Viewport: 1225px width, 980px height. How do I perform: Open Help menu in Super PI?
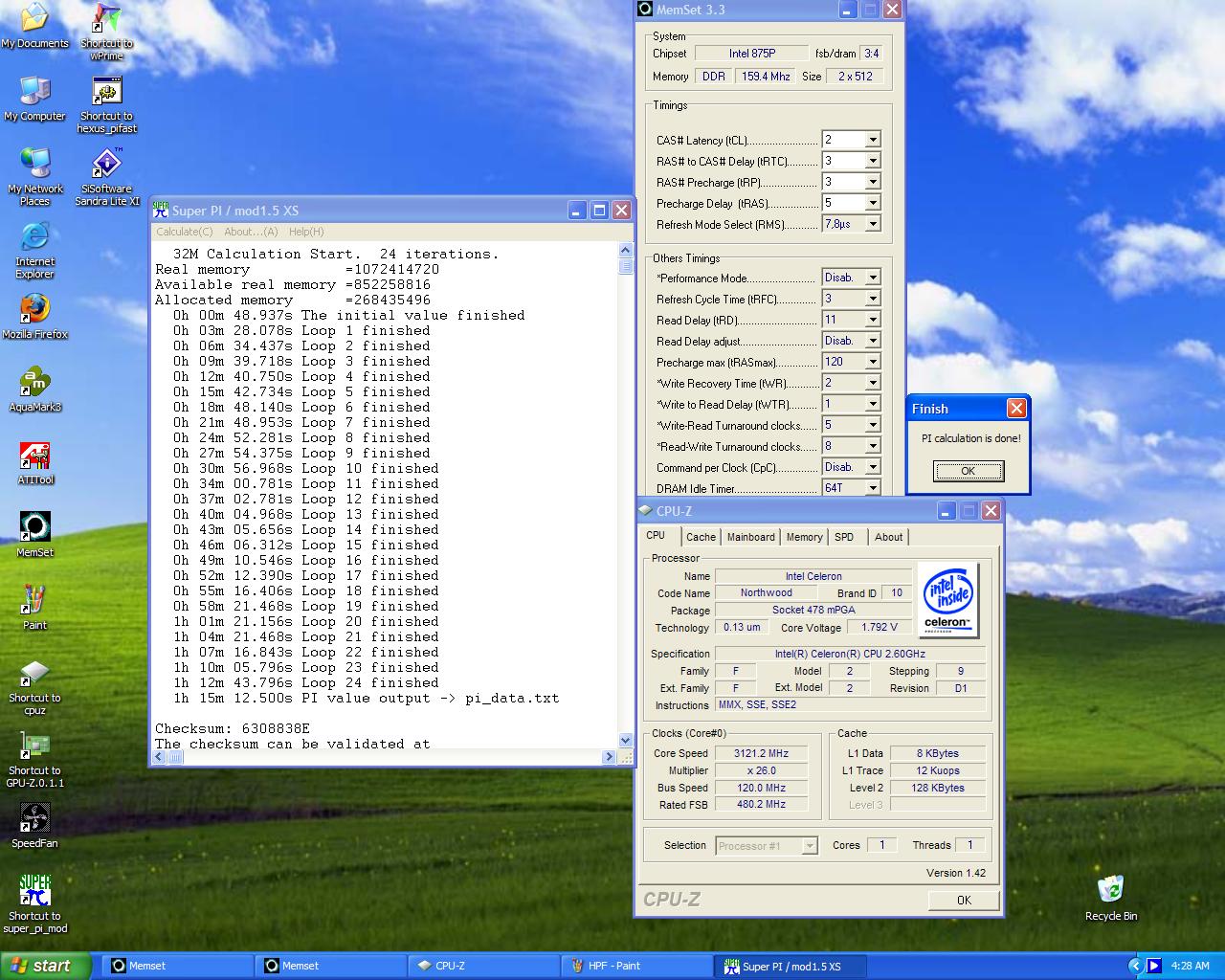point(306,232)
